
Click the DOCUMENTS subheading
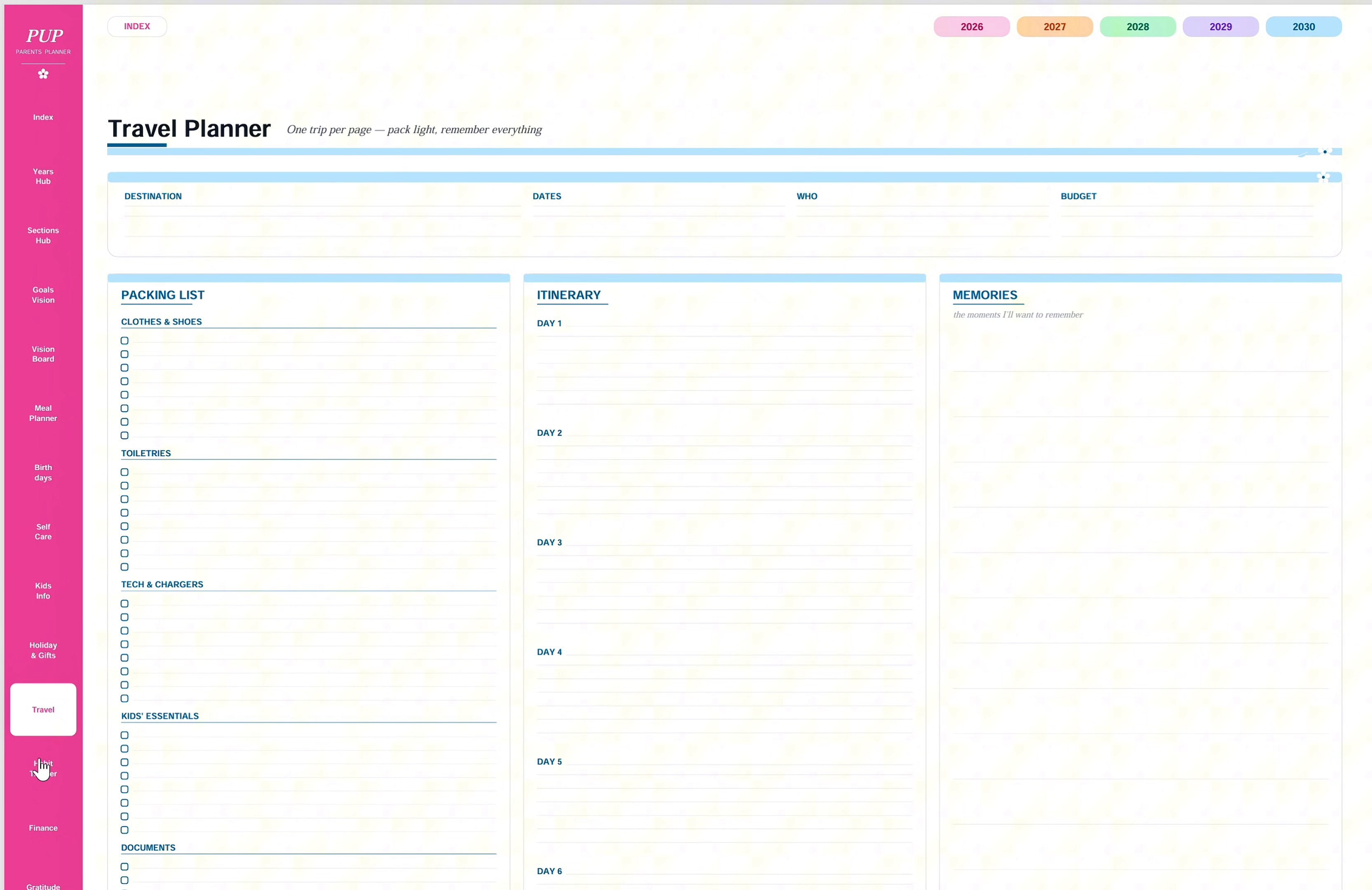pyautogui.click(x=148, y=848)
